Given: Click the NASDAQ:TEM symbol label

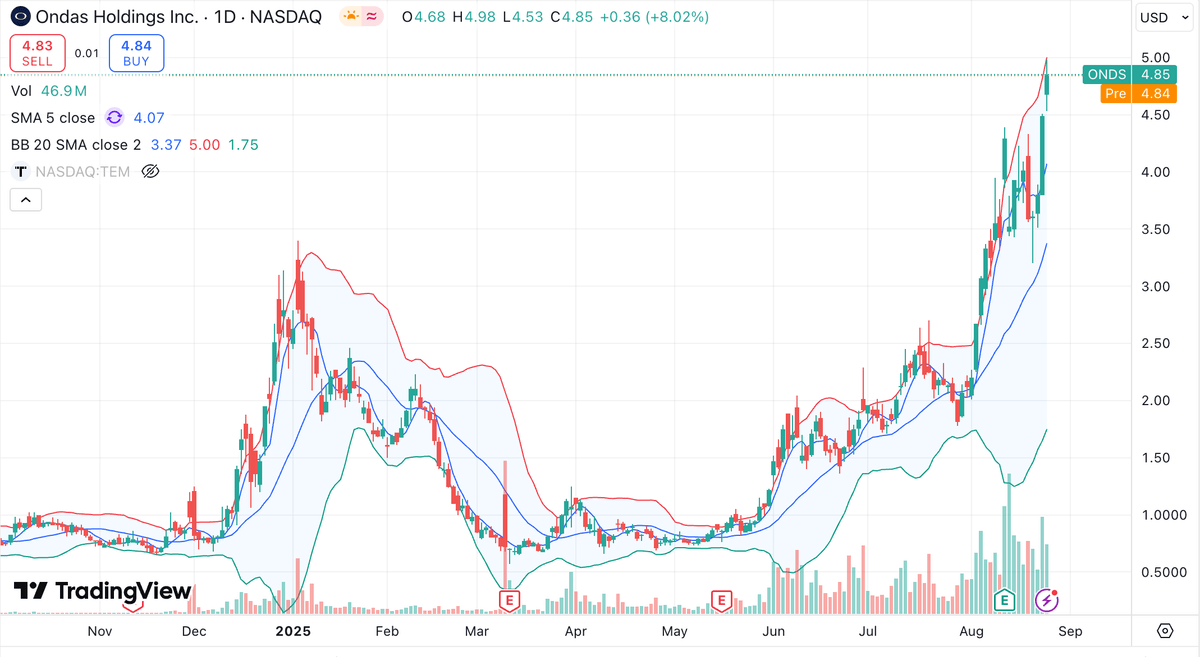Looking at the screenshot, I should 82,171.
